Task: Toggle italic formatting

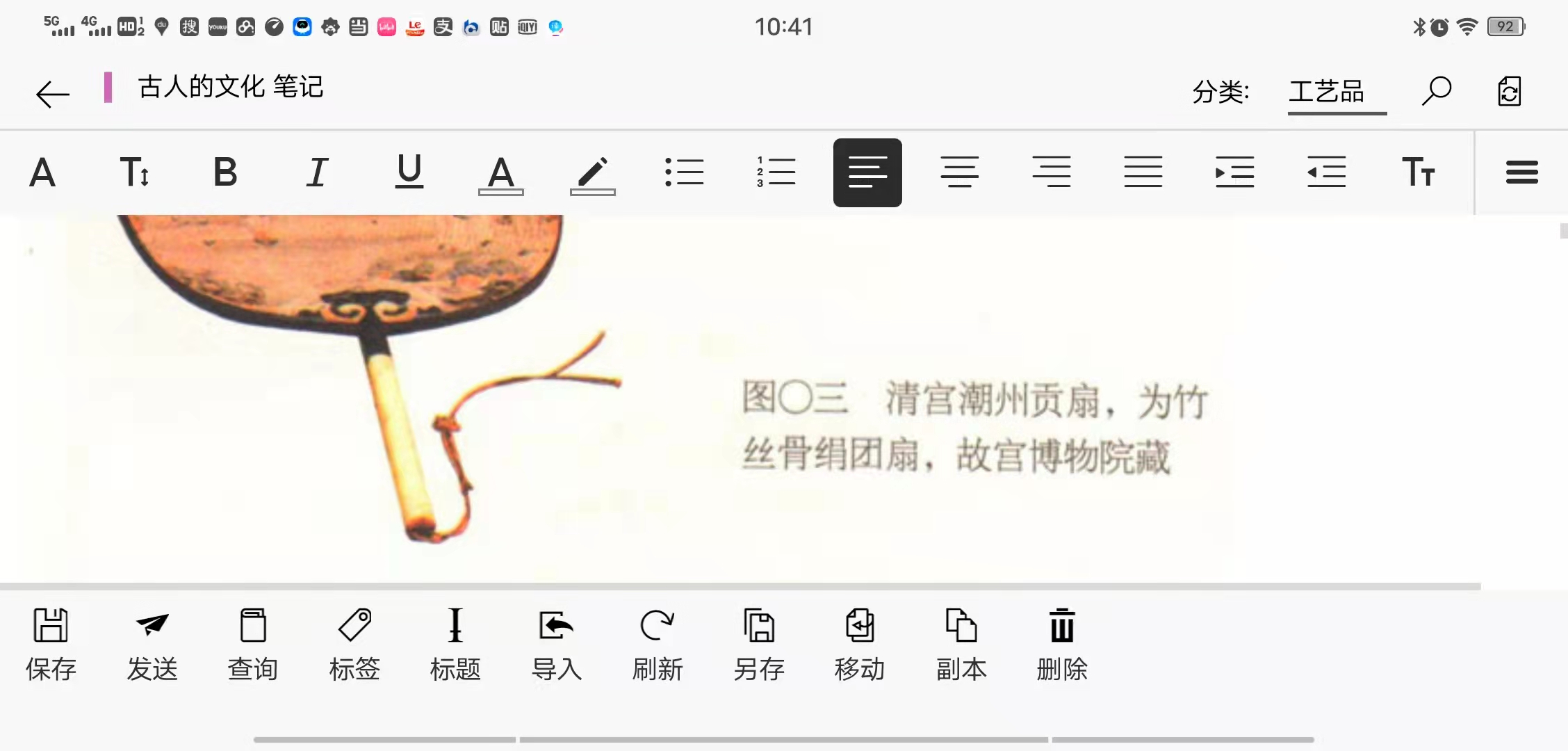Action: point(317,172)
